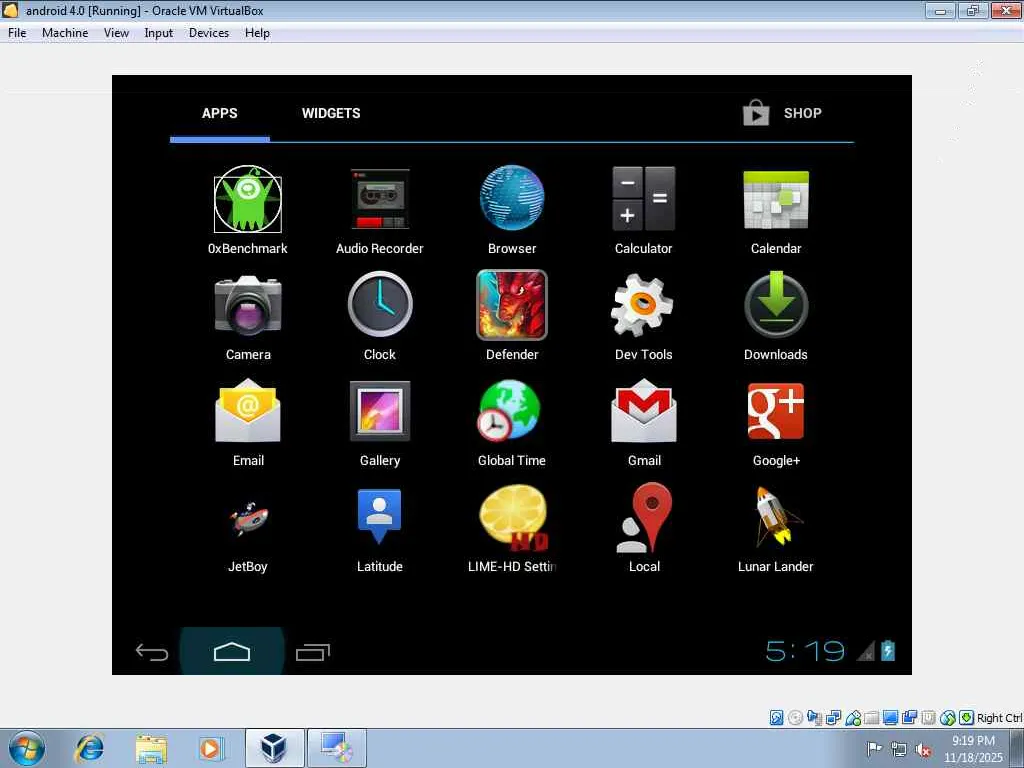Image resolution: width=1024 pixels, height=768 pixels.
Task: Open the Machine menu
Action: [65, 33]
